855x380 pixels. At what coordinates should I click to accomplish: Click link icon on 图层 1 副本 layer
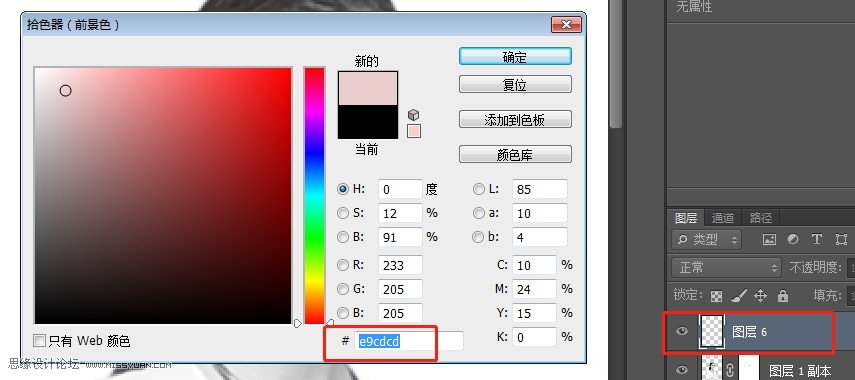pyautogui.click(x=729, y=371)
